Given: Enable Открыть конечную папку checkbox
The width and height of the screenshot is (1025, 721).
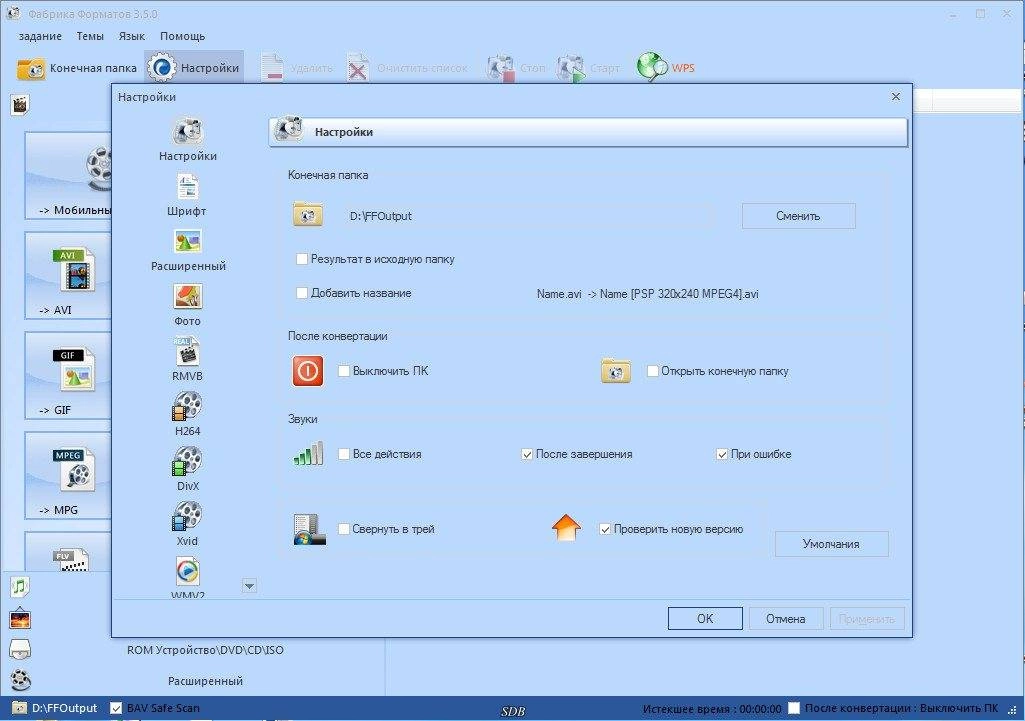Looking at the screenshot, I should click(x=652, y=371).
